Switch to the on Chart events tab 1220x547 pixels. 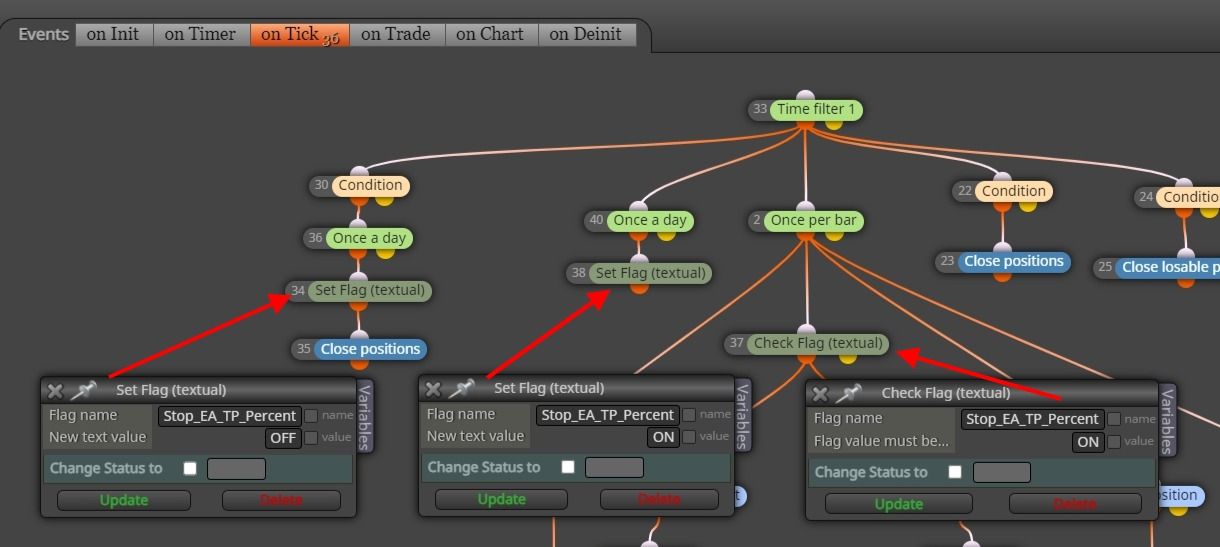[490, 34]
